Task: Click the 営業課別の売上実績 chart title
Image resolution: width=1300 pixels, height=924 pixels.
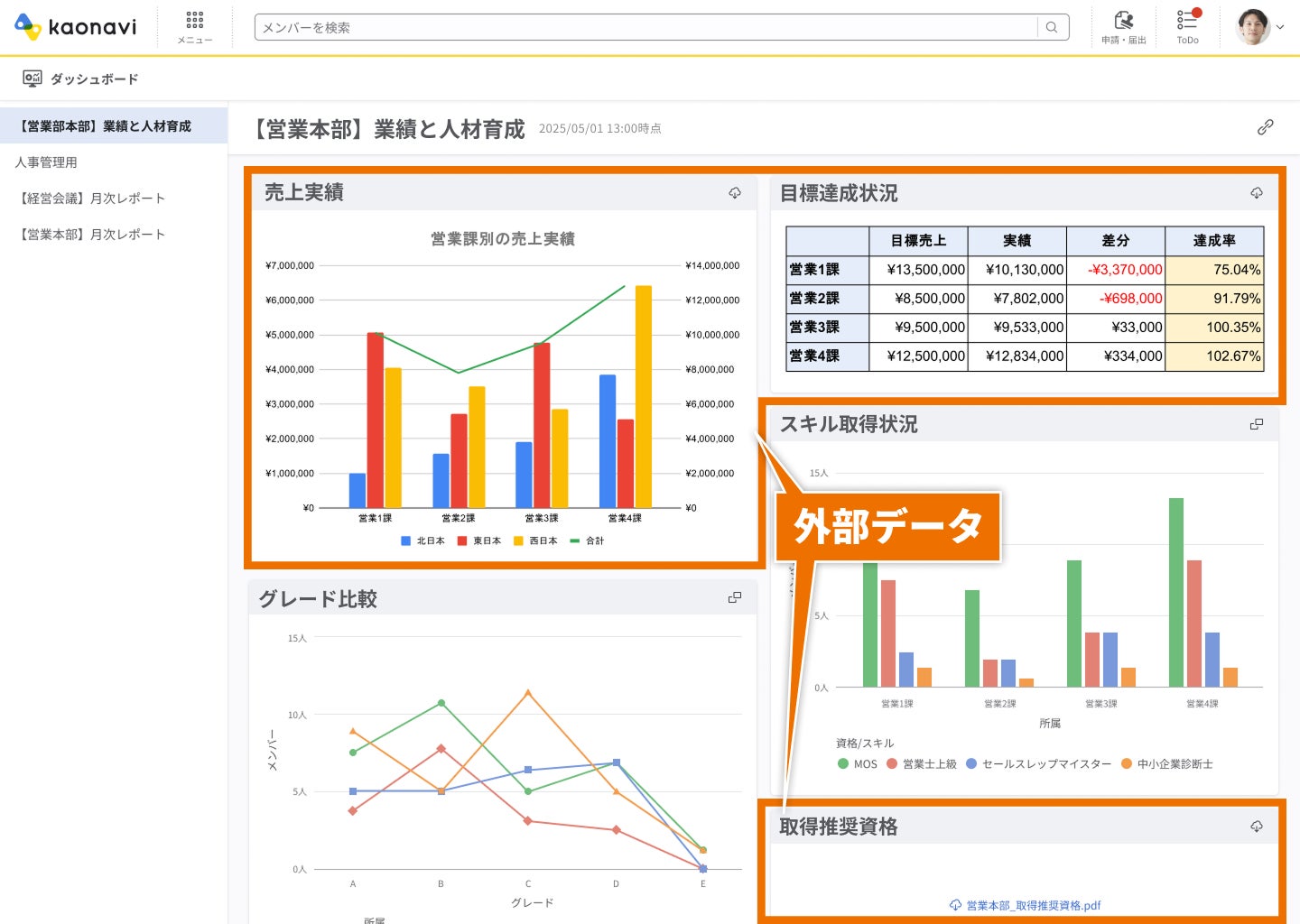Action: coord(503,239)
